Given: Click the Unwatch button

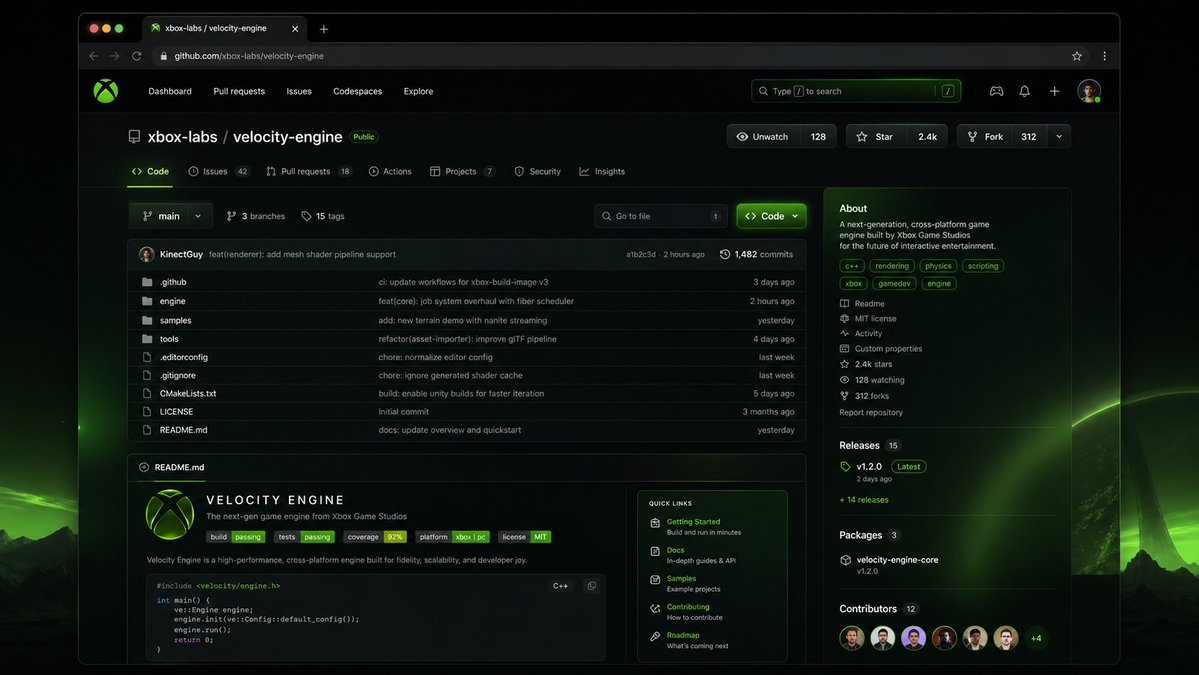Looking at the screenshot, I should point(764,137).
